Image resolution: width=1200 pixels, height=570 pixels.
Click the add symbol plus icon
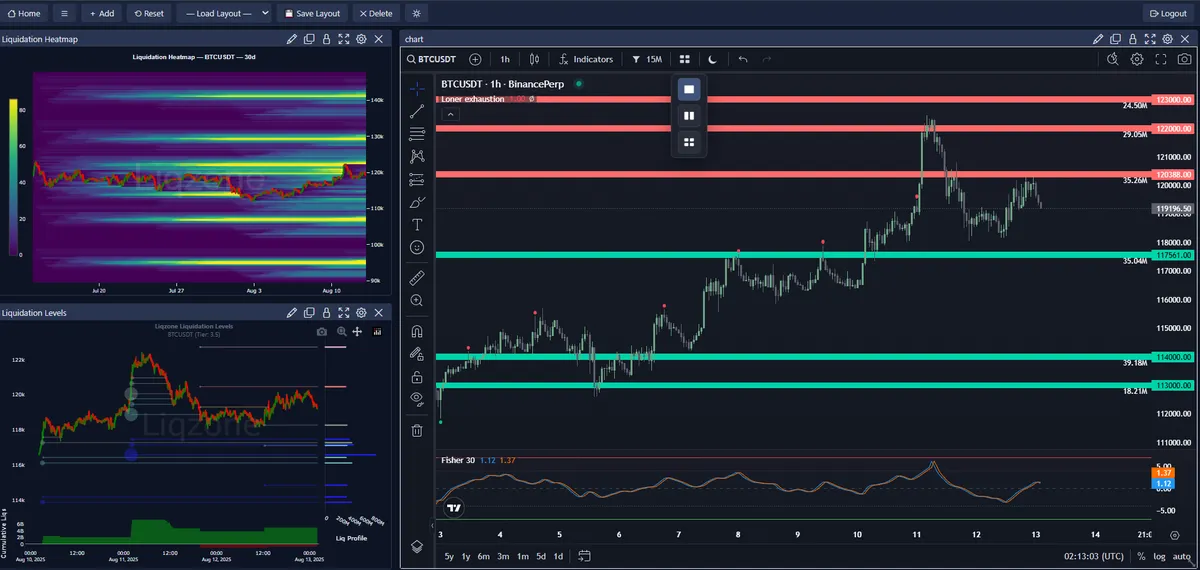[475, 59]
